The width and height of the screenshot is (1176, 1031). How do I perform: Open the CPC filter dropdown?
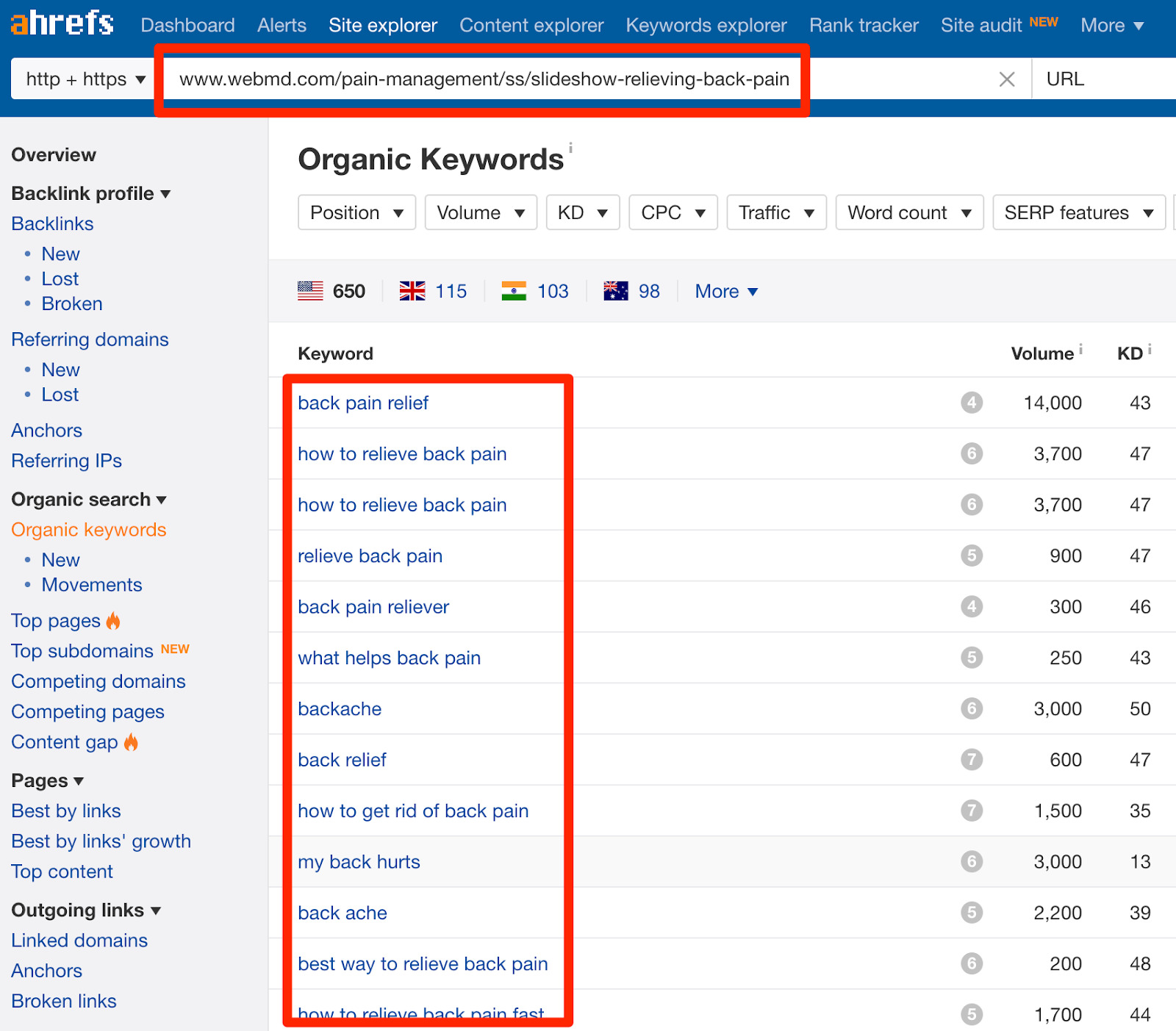(673, 212)
